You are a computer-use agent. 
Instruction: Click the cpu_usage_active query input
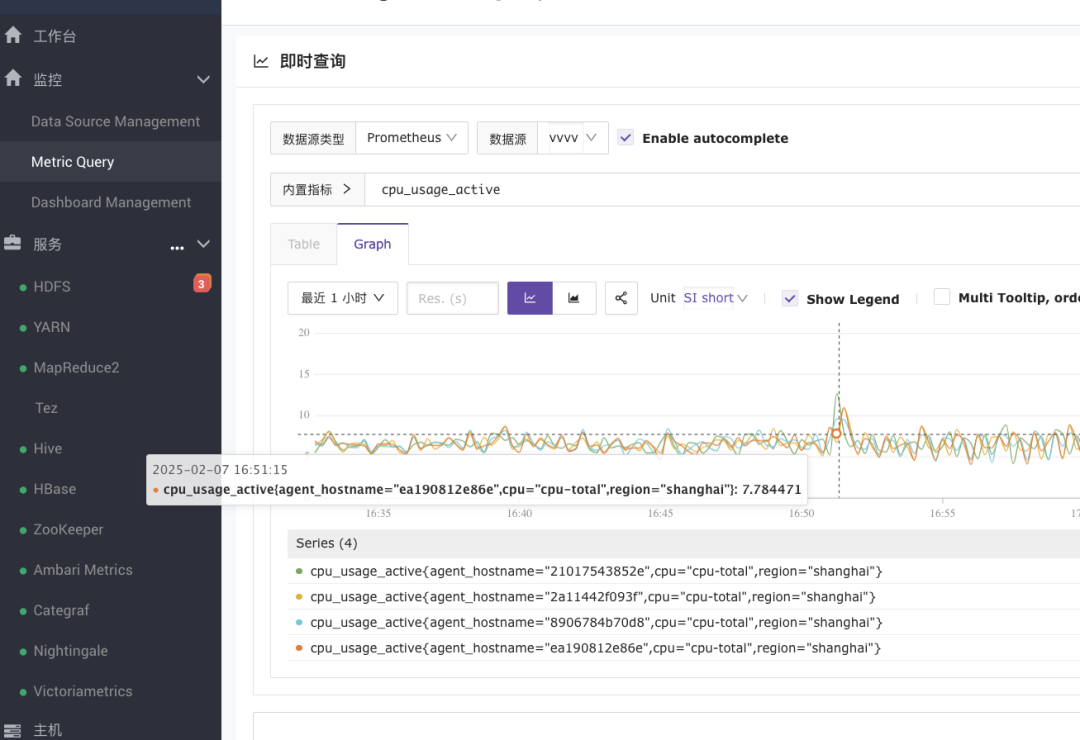(722, 189)
